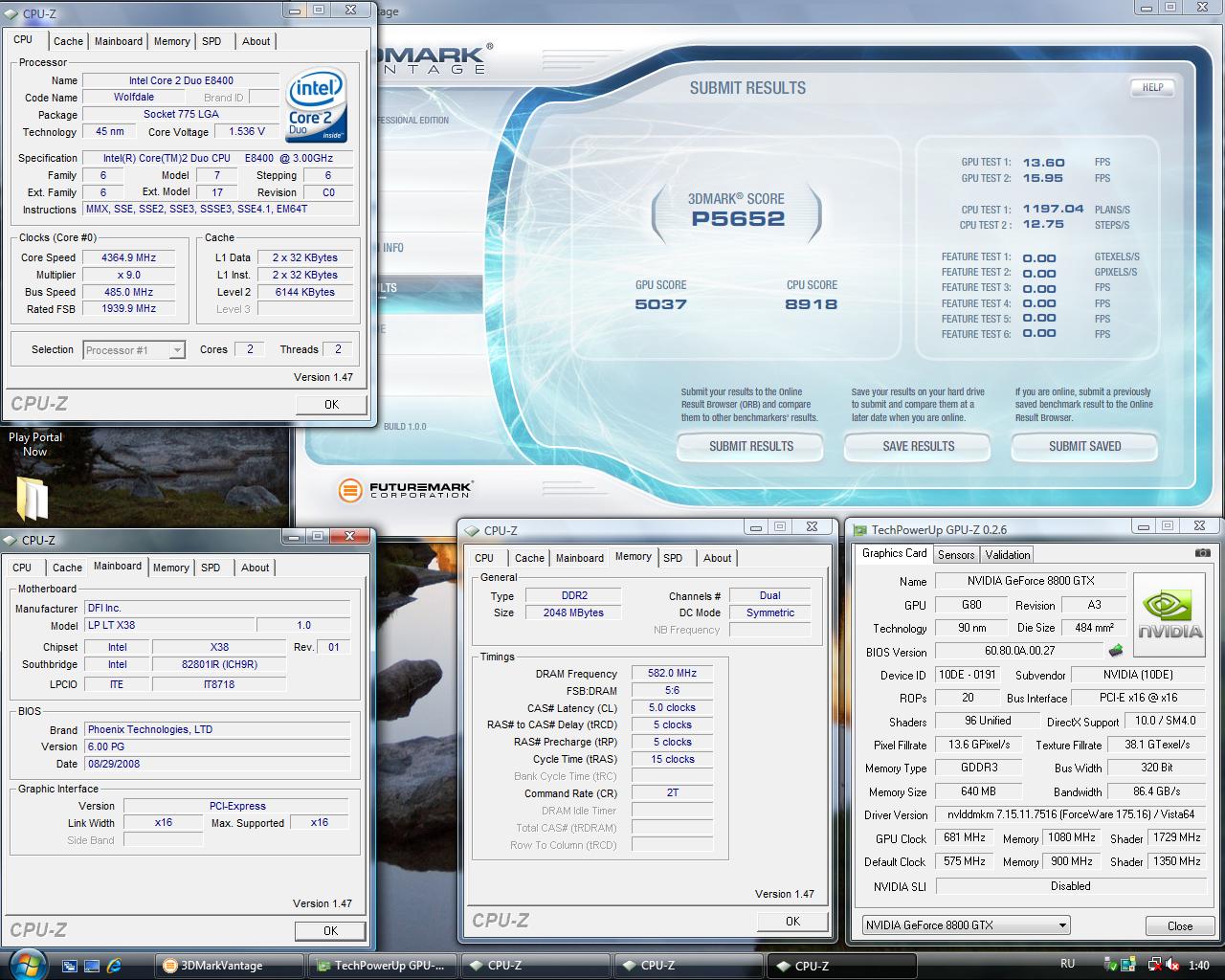Select the Graphics Card tab in GPU-Z
1225x980 pixels.
click(x=894, y=553)
